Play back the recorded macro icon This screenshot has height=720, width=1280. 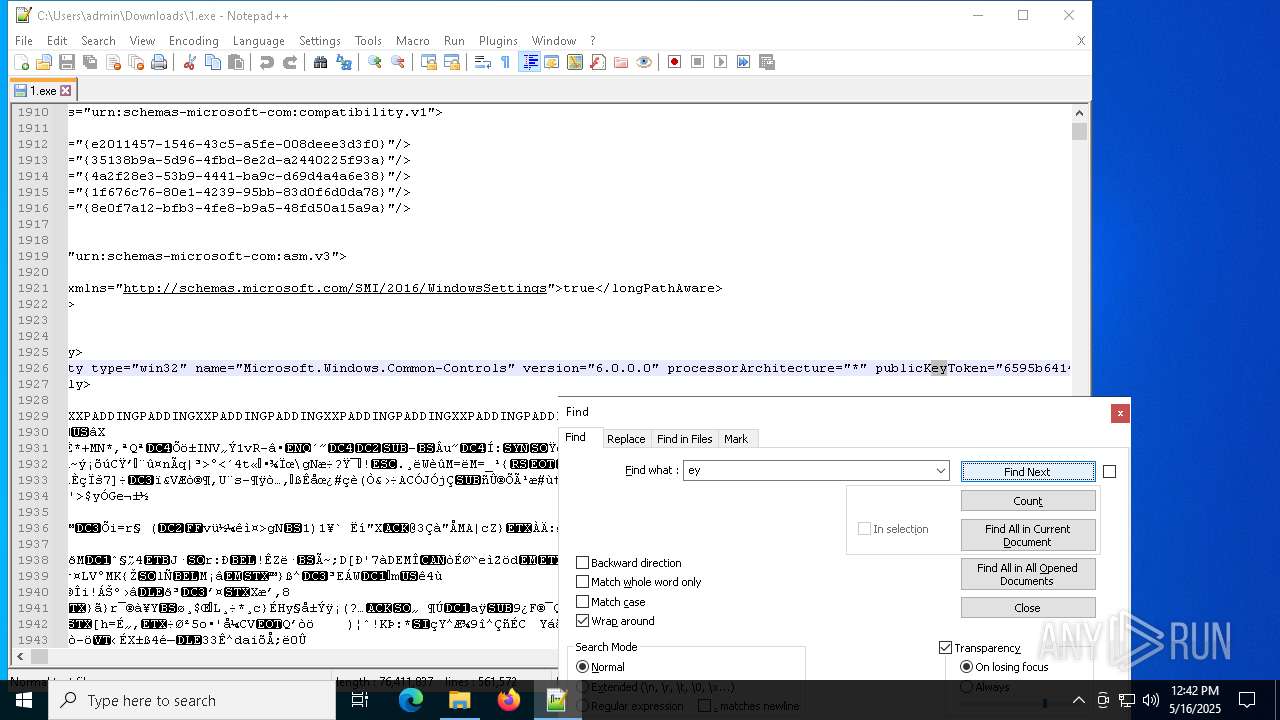pos(720,62)
